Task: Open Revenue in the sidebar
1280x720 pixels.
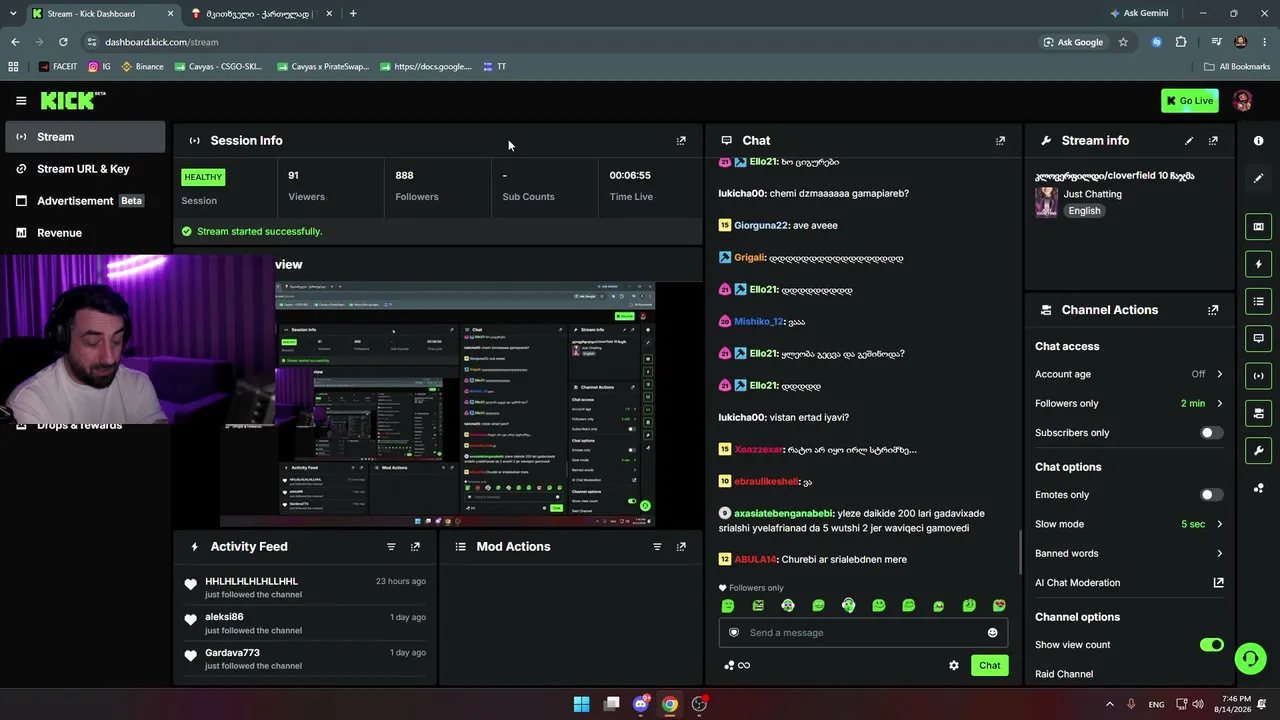Action: click(x=85, y=233)
